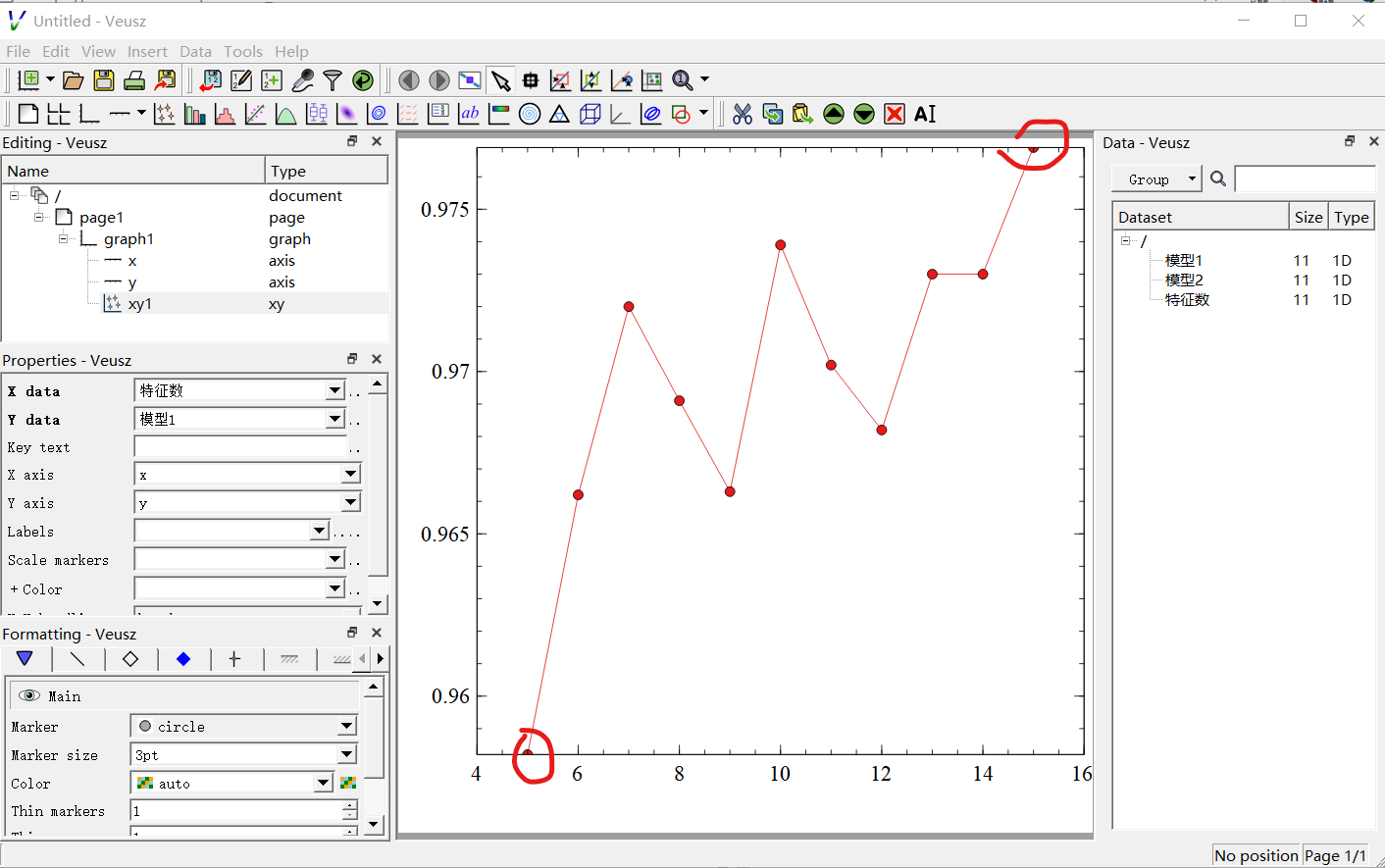Click the capture data microphone icon
Image resolution: width=1385 pixels, height=868 pixels.
pos(303,80)
